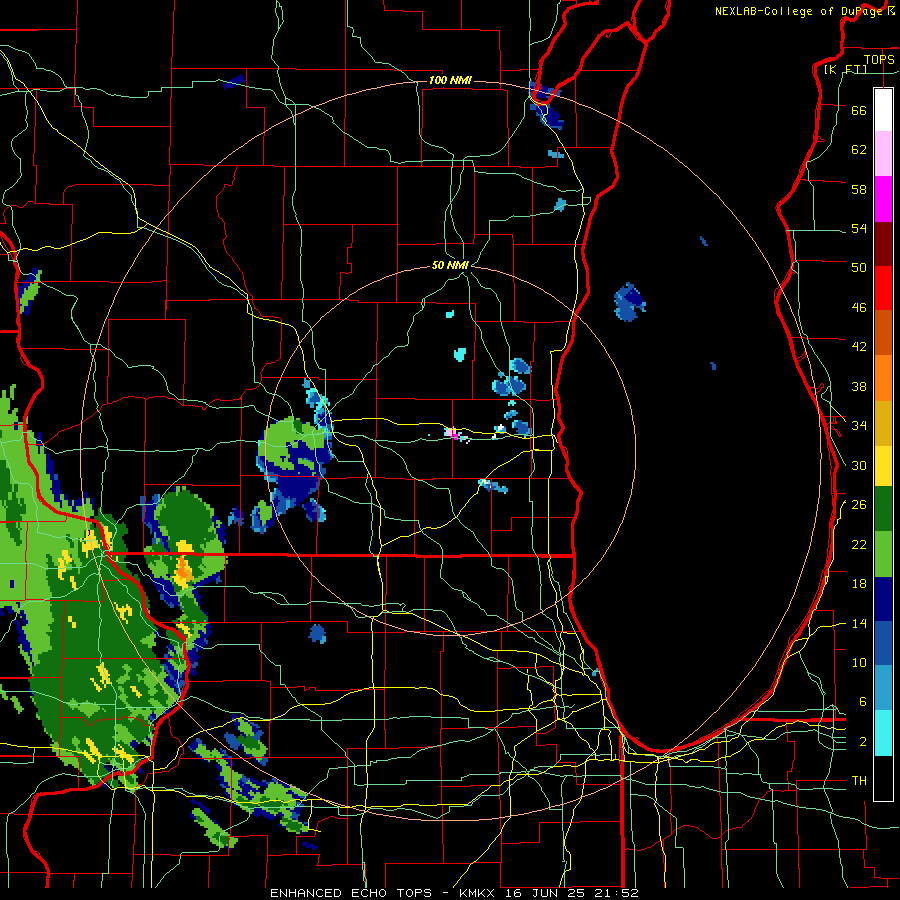This screenshot has height=900, width=900.
Task: Click the white swatch in the tops legend
Action: tap(883, 110)
